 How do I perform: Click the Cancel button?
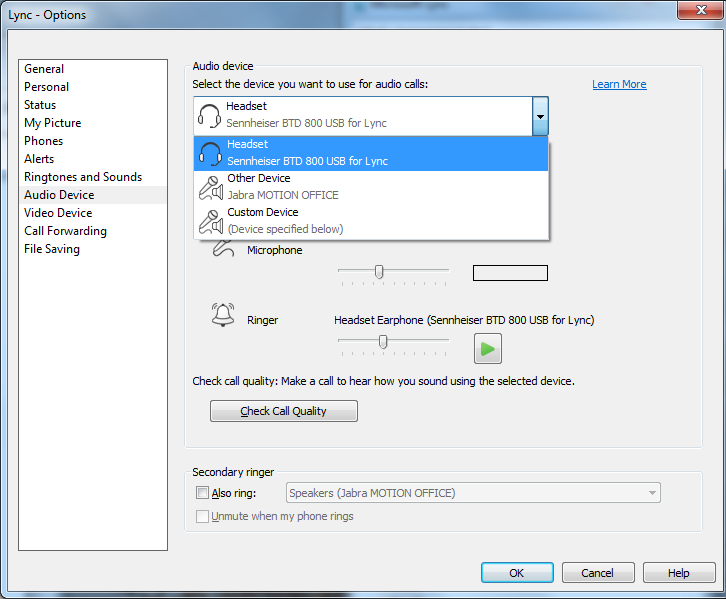click(x=597, y=573)
